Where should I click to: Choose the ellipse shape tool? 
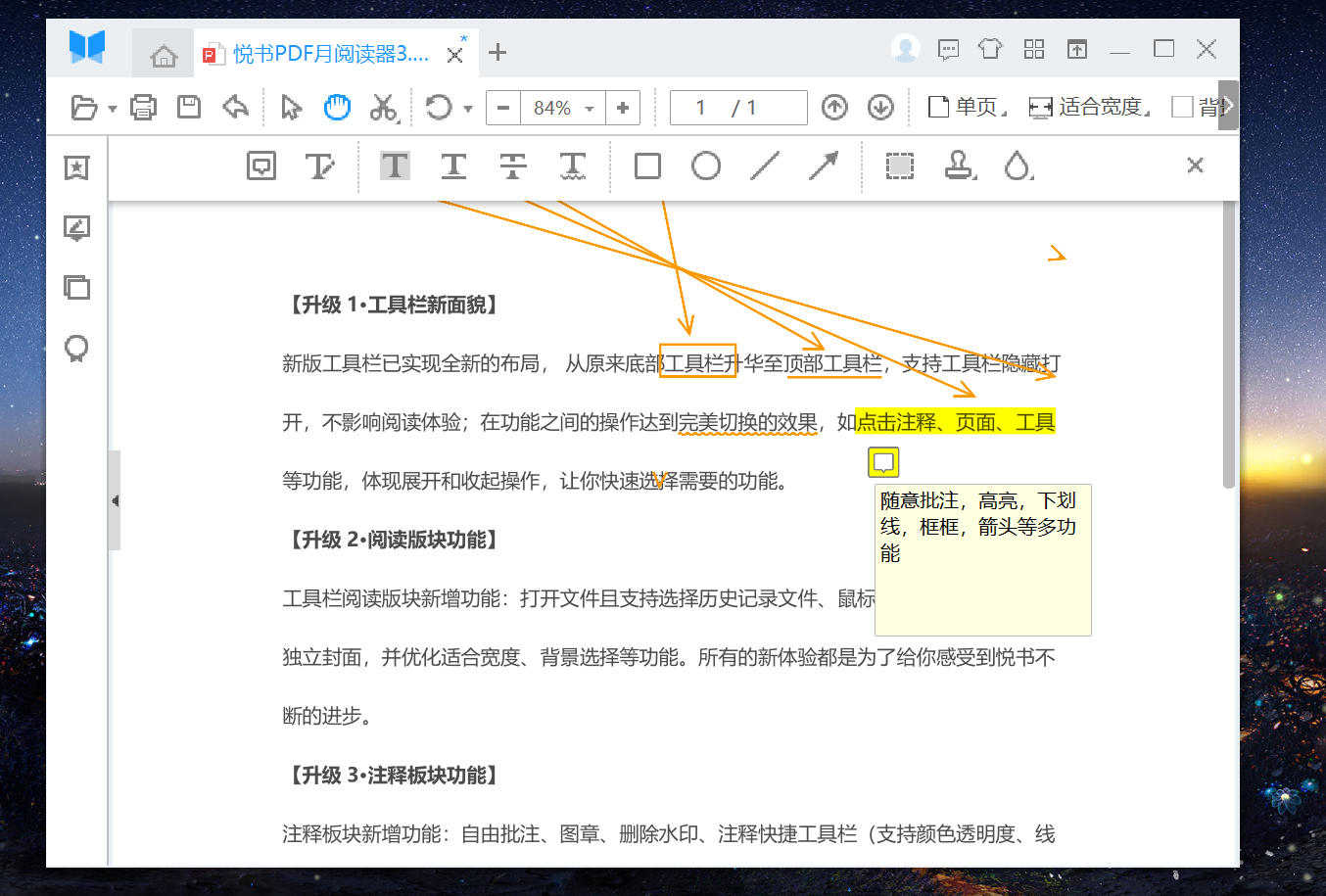coord(705,165)
